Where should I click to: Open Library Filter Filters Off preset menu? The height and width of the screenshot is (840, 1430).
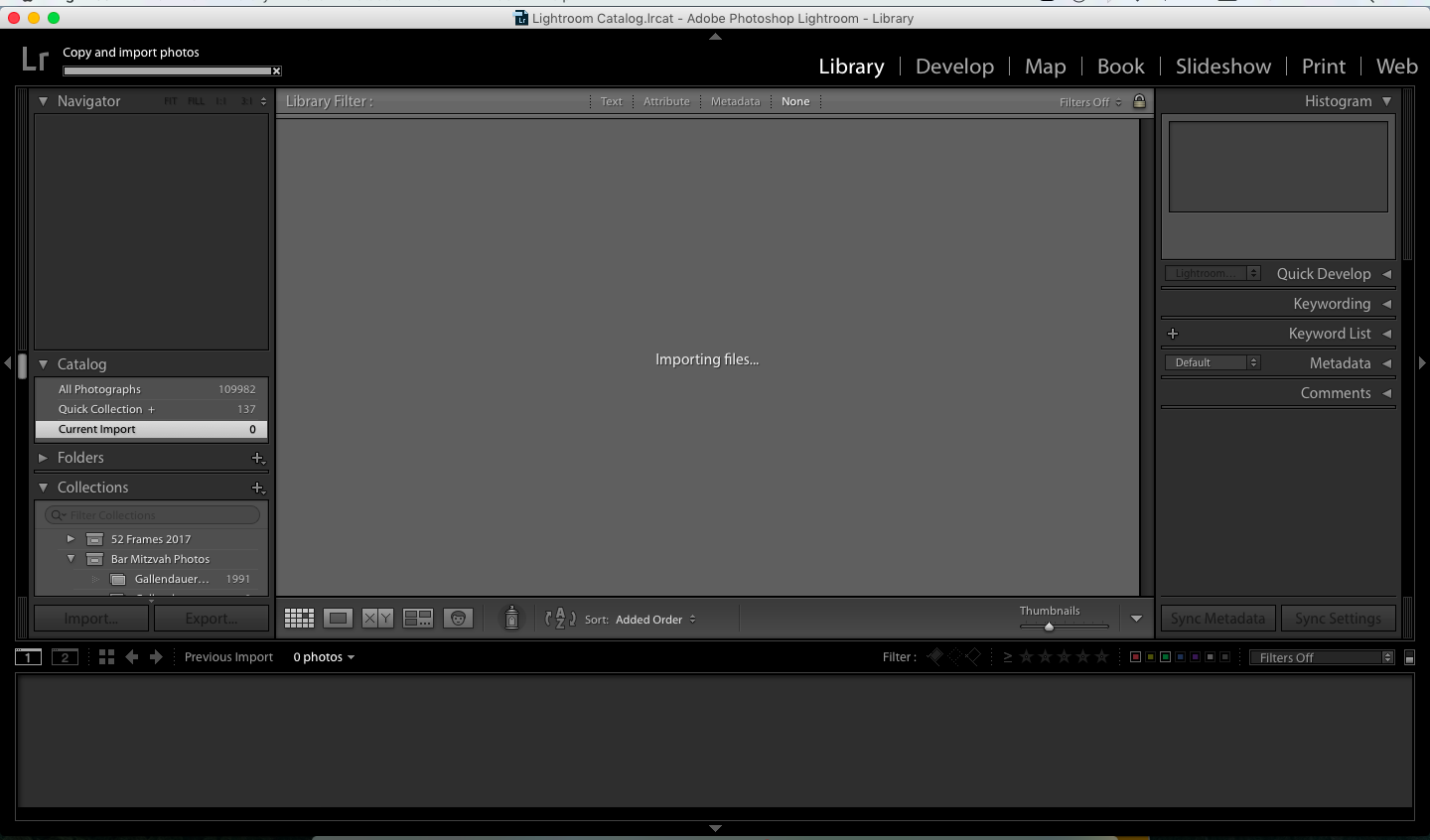pyautogui.click(x=1090, y=102)
